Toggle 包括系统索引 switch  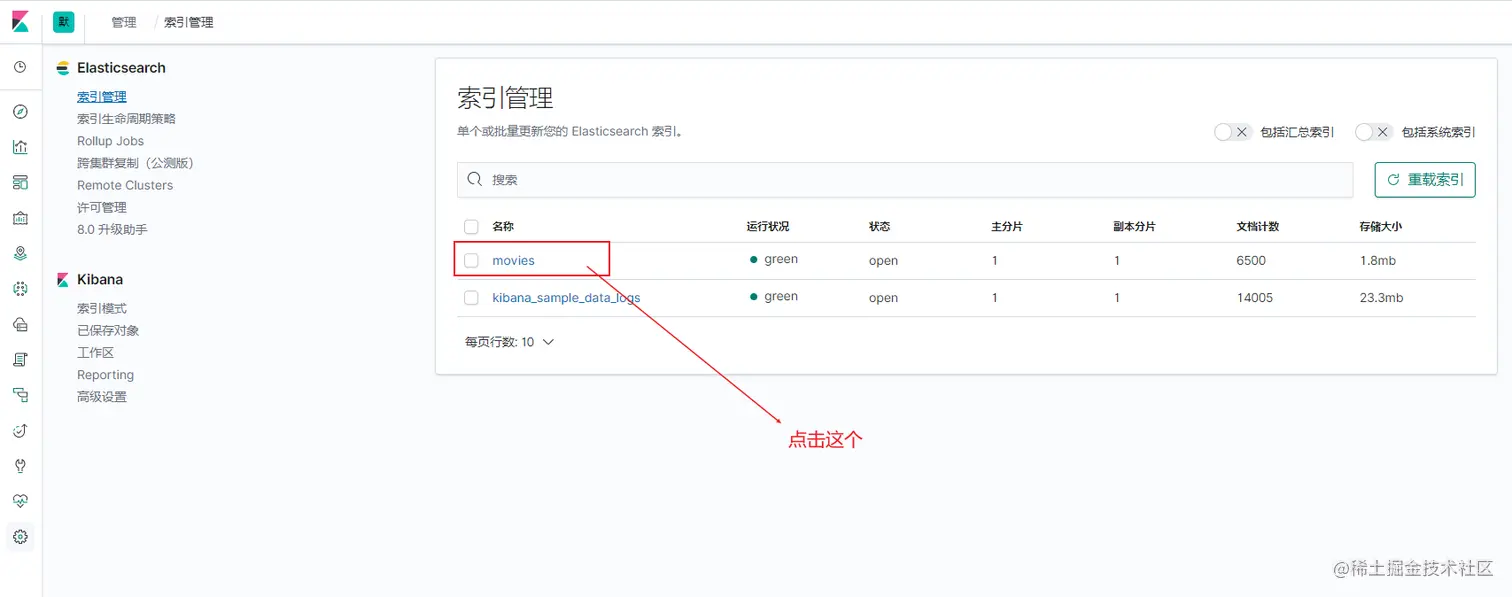(1374, 132)
